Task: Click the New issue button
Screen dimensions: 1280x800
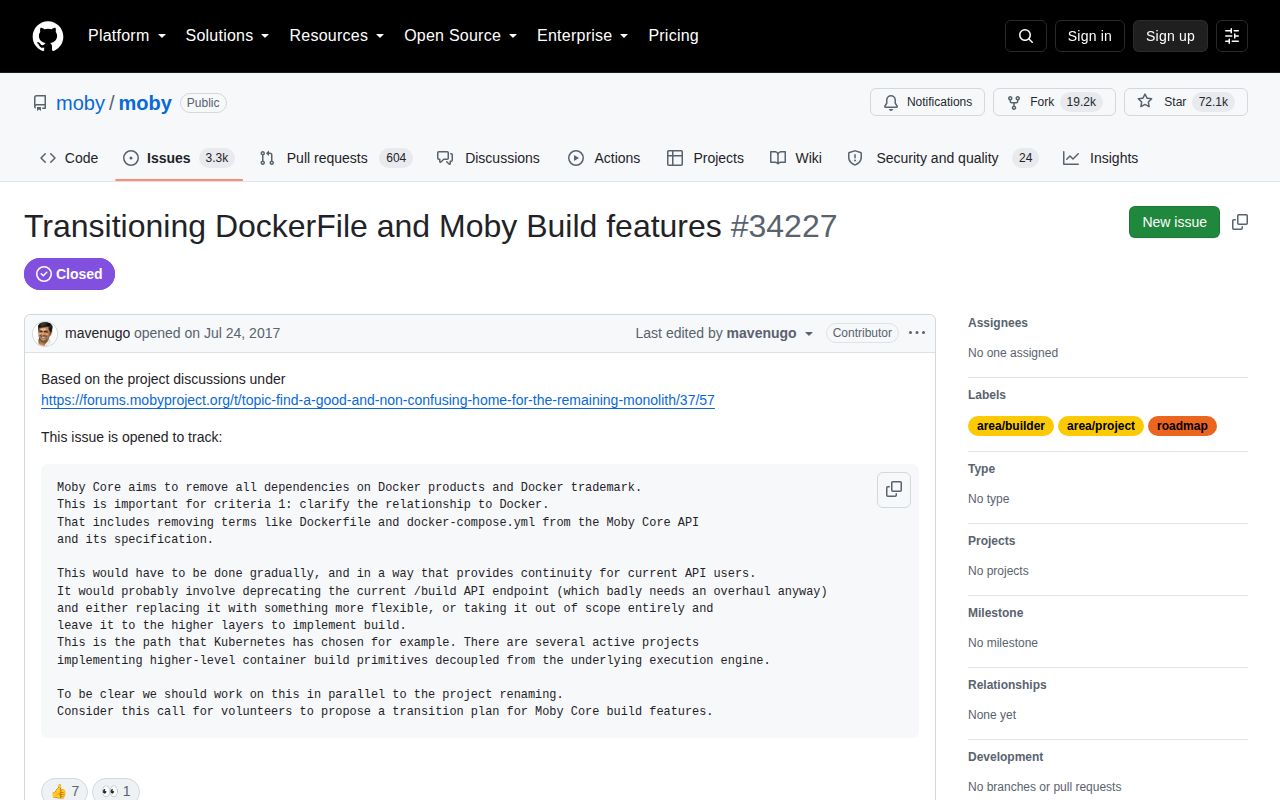Action: (x=1174, y=222)
